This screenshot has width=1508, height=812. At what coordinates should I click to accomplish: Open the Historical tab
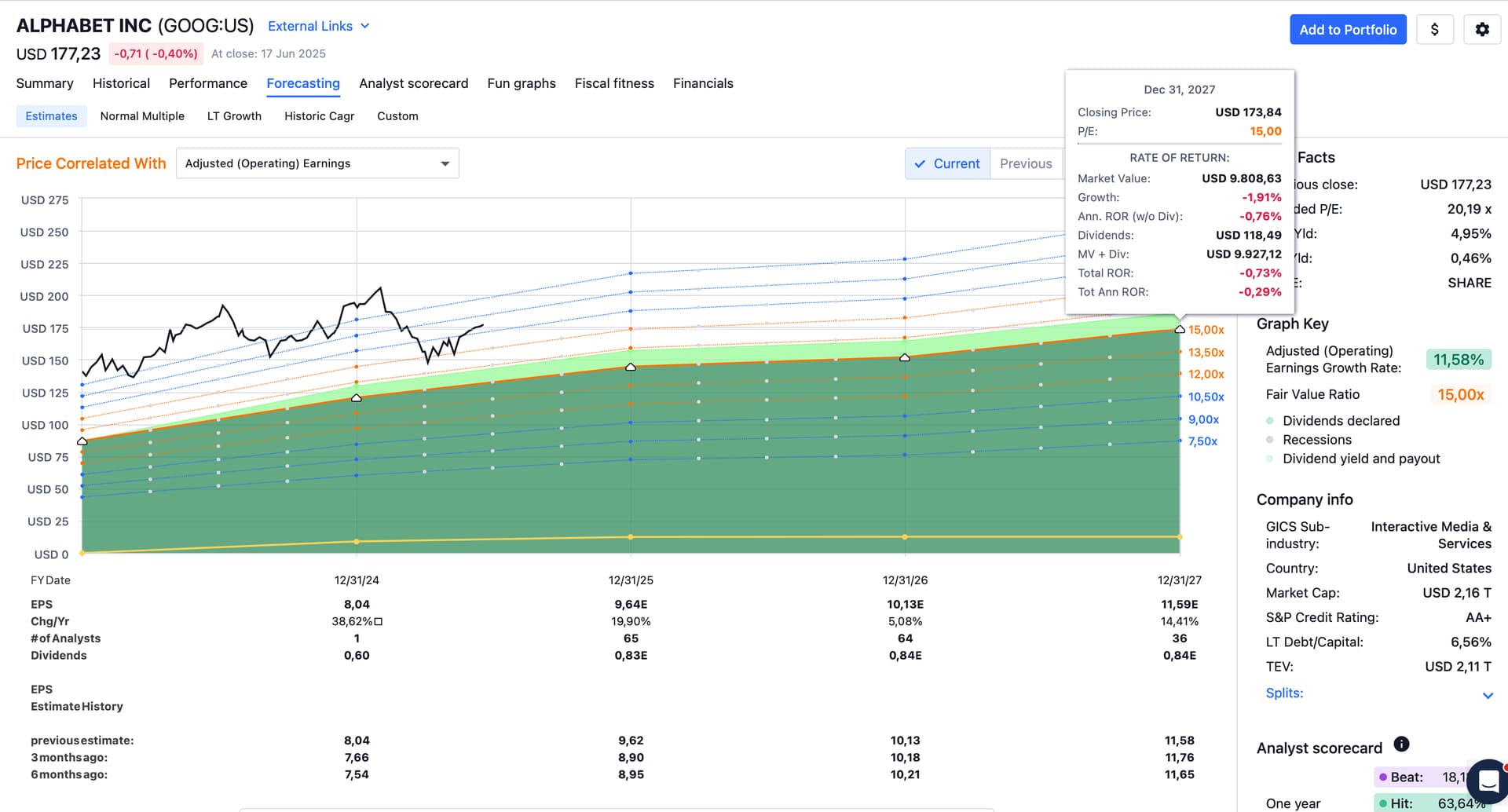tap(121, 83)
